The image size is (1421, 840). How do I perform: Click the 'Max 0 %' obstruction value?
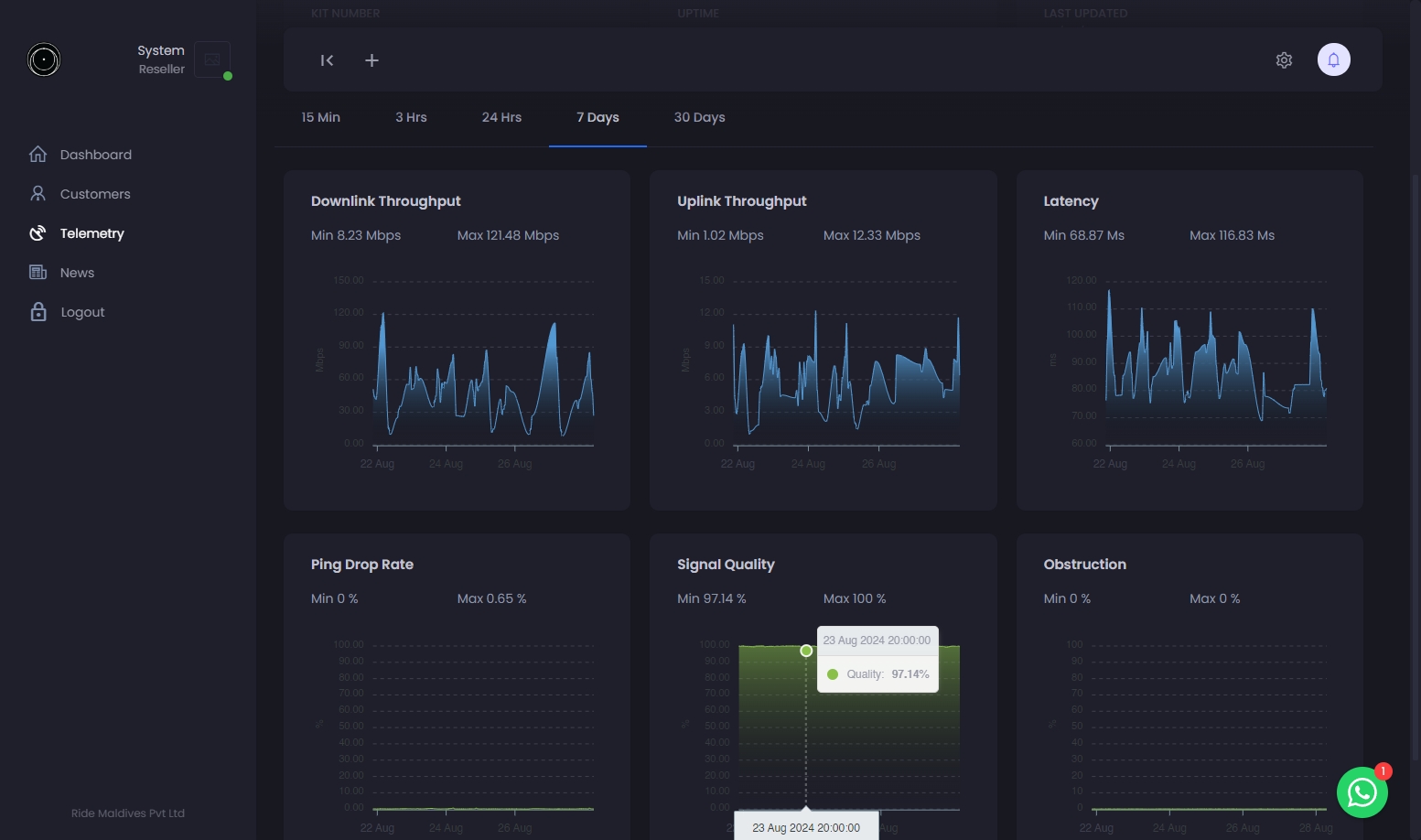1215,598
